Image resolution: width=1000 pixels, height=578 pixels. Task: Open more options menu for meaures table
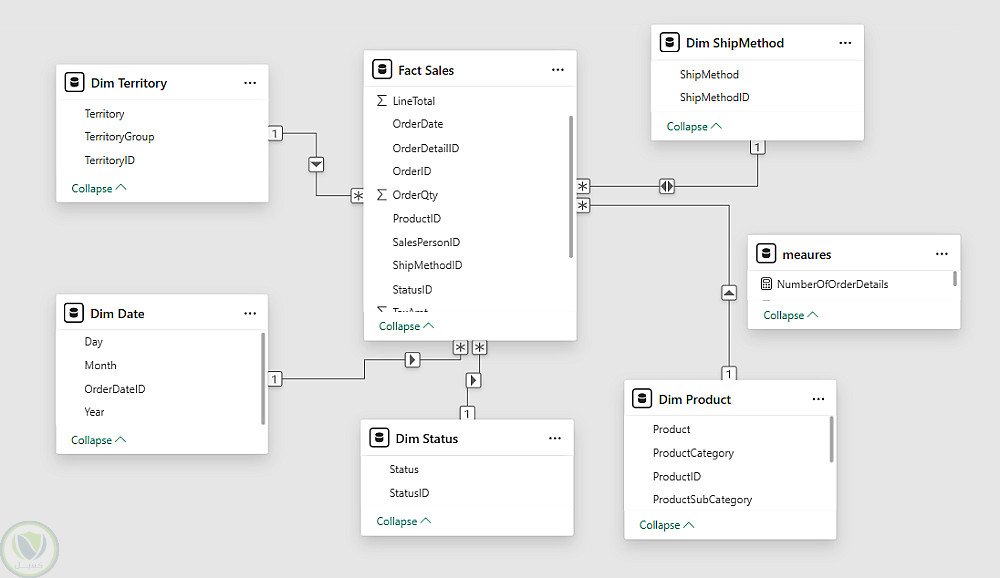click(x=941, y=255)
